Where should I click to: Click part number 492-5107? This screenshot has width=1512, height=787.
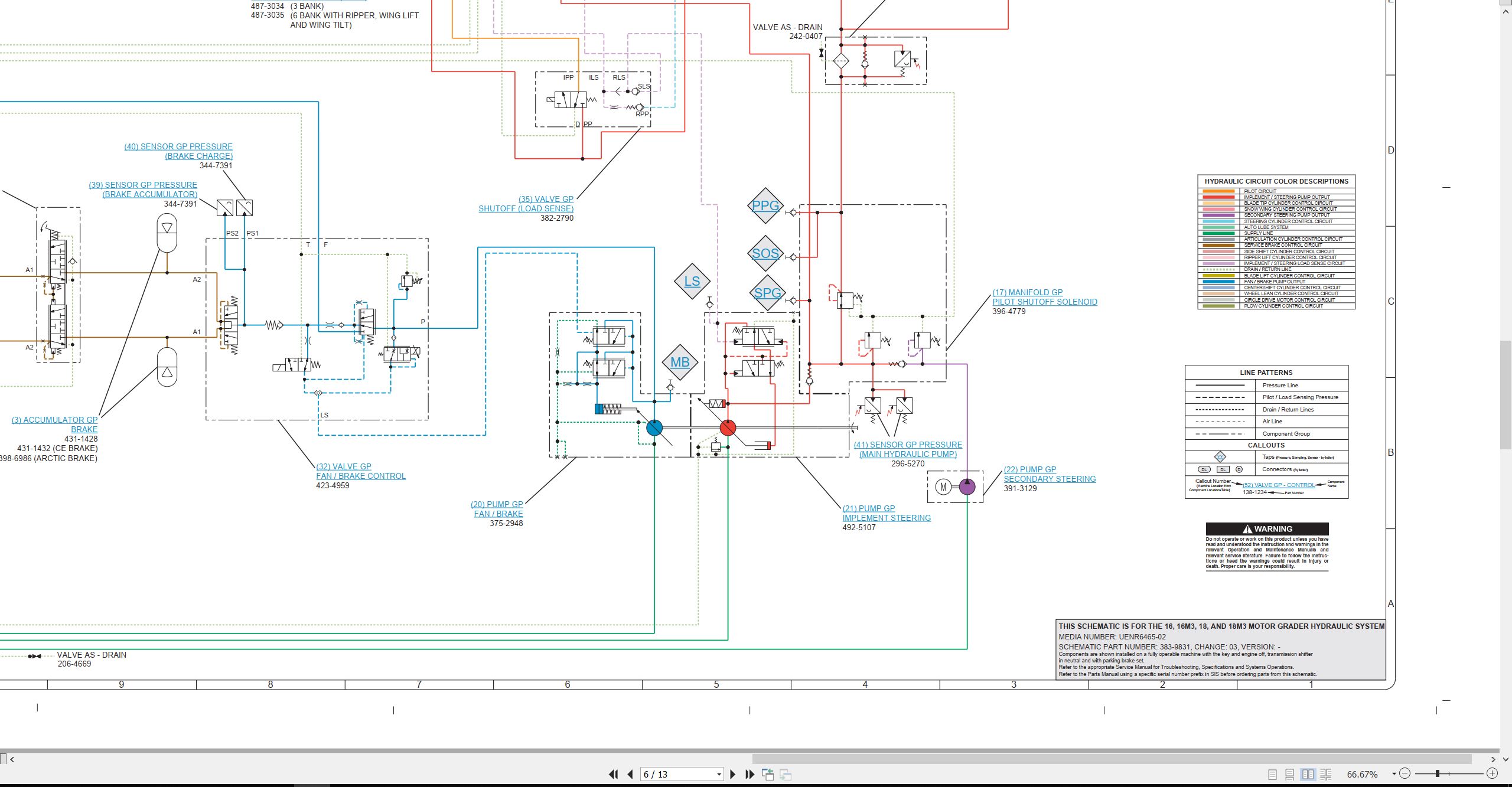click(x=859, y=527)
